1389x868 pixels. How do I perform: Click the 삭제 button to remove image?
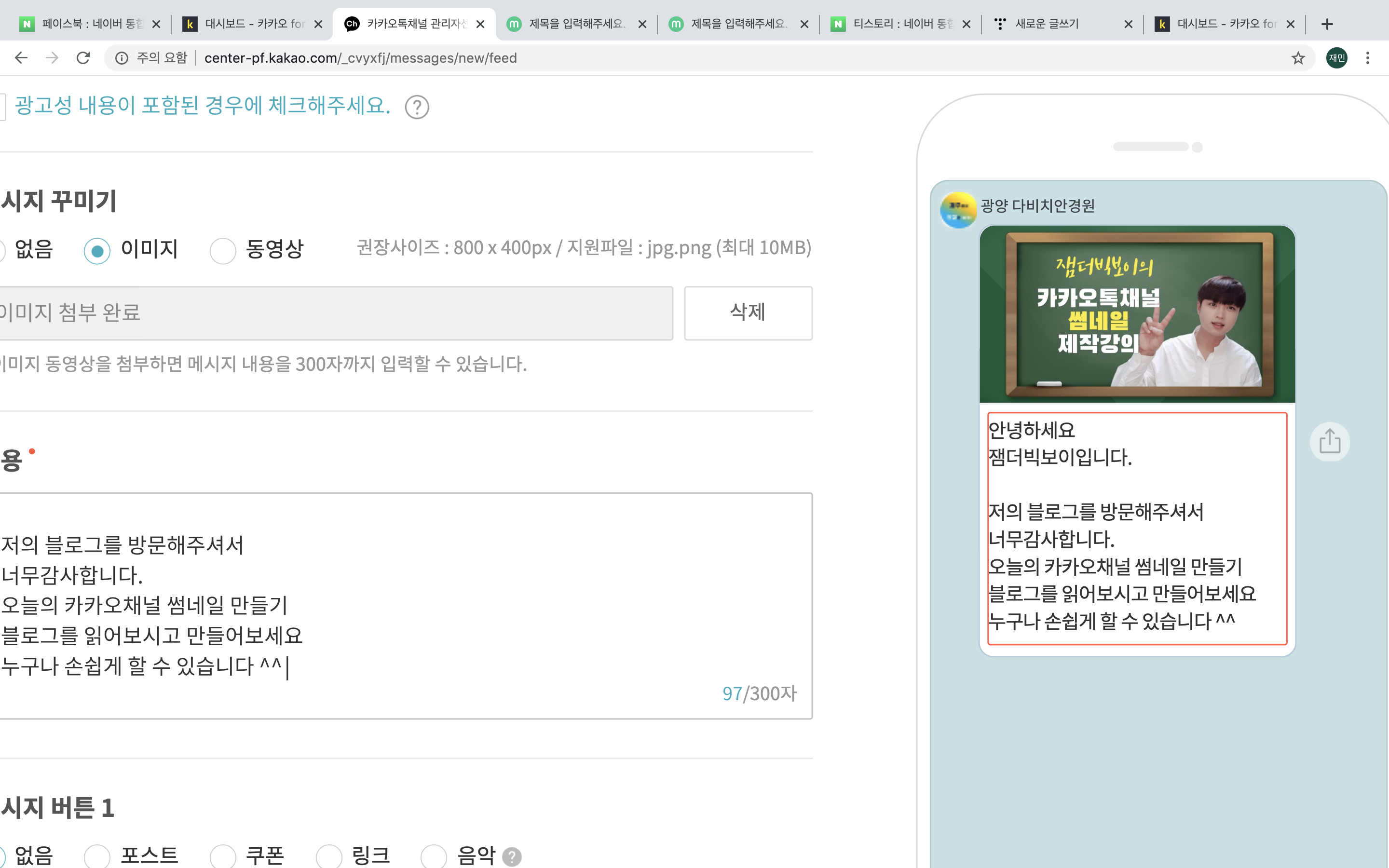click(x=747, y=313)
